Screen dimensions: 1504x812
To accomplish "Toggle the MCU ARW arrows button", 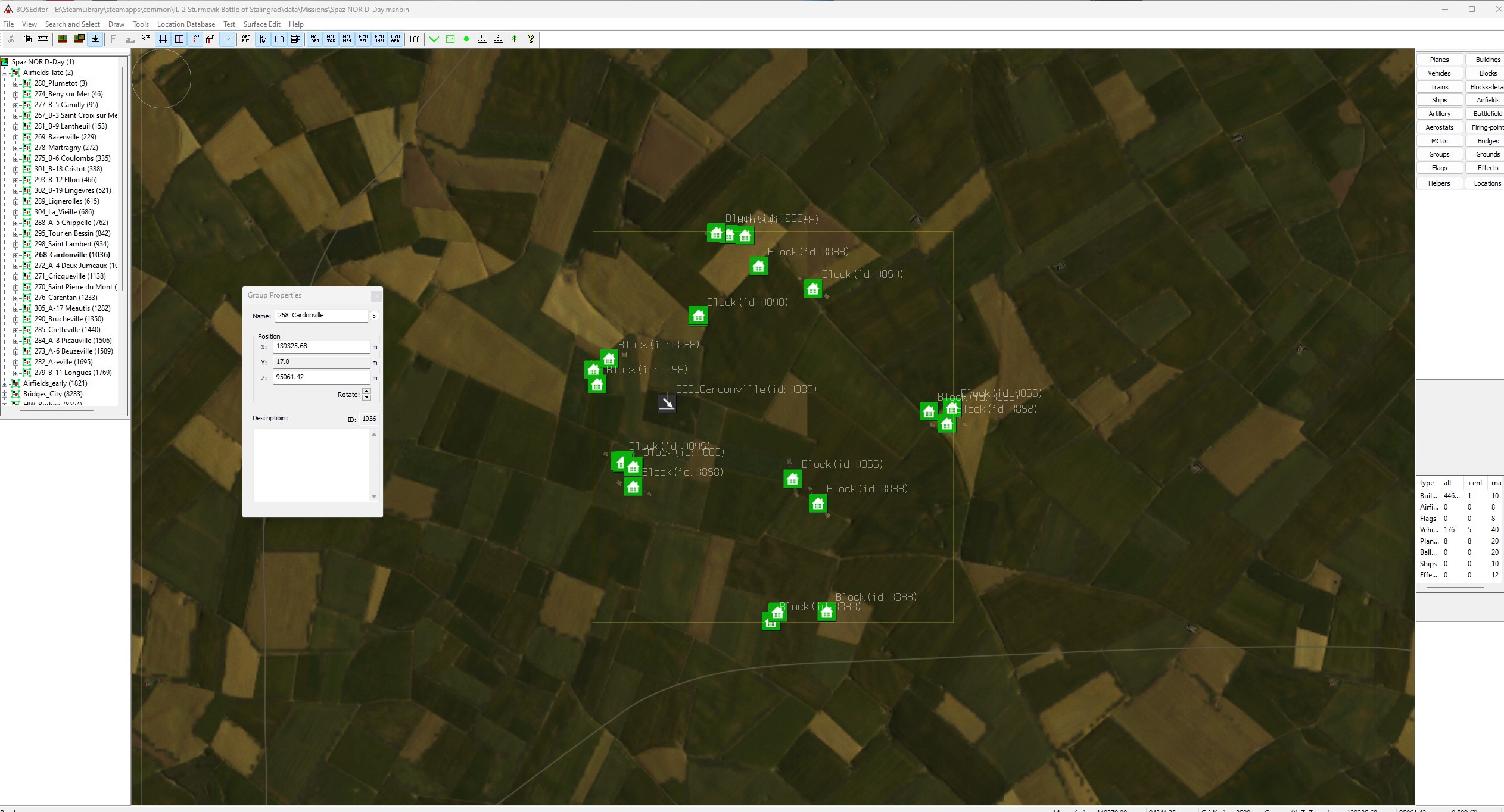I will tap(396, 39).
